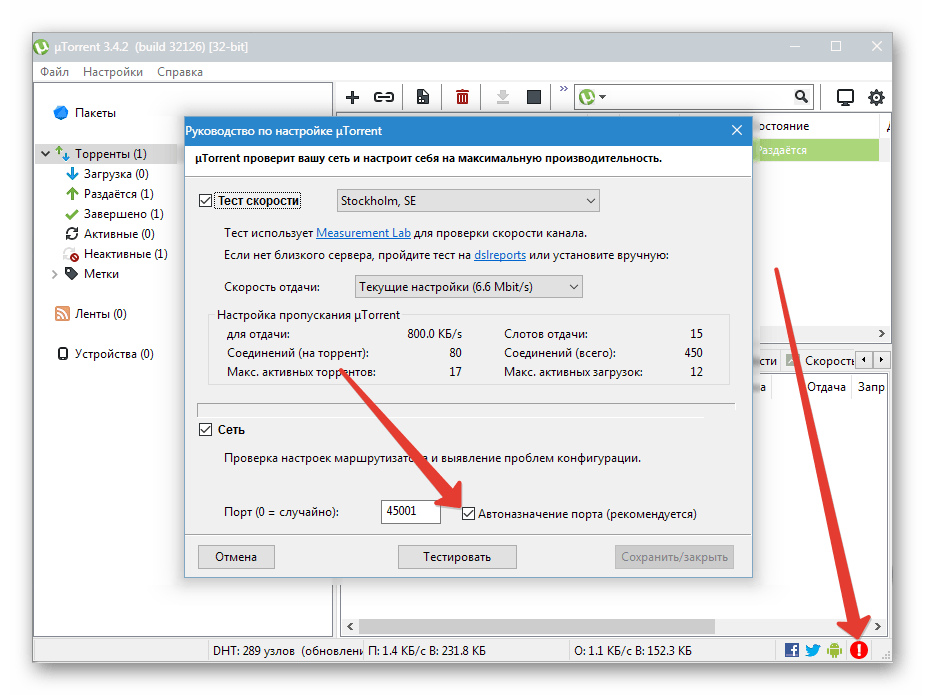Click the Start Torrent download arrow icon
The height and width of the screenshot is (695, 925).
tap(503, 97)
